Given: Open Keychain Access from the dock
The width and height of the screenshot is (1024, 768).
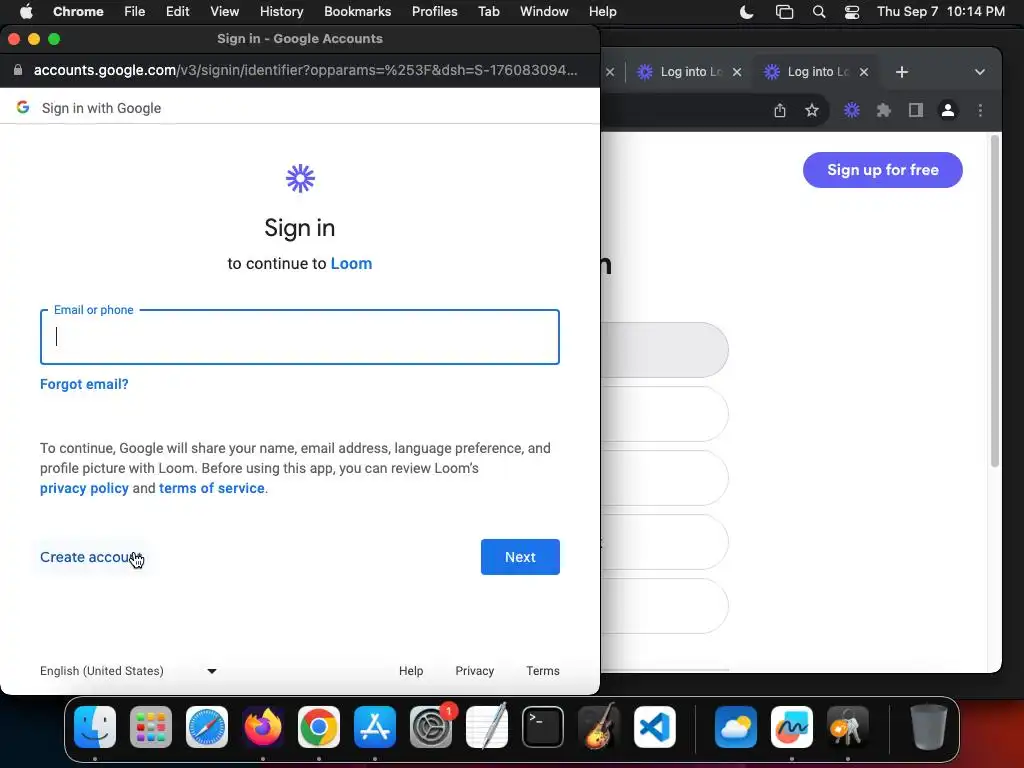Looking at the screenshot, I should [848, 727].
